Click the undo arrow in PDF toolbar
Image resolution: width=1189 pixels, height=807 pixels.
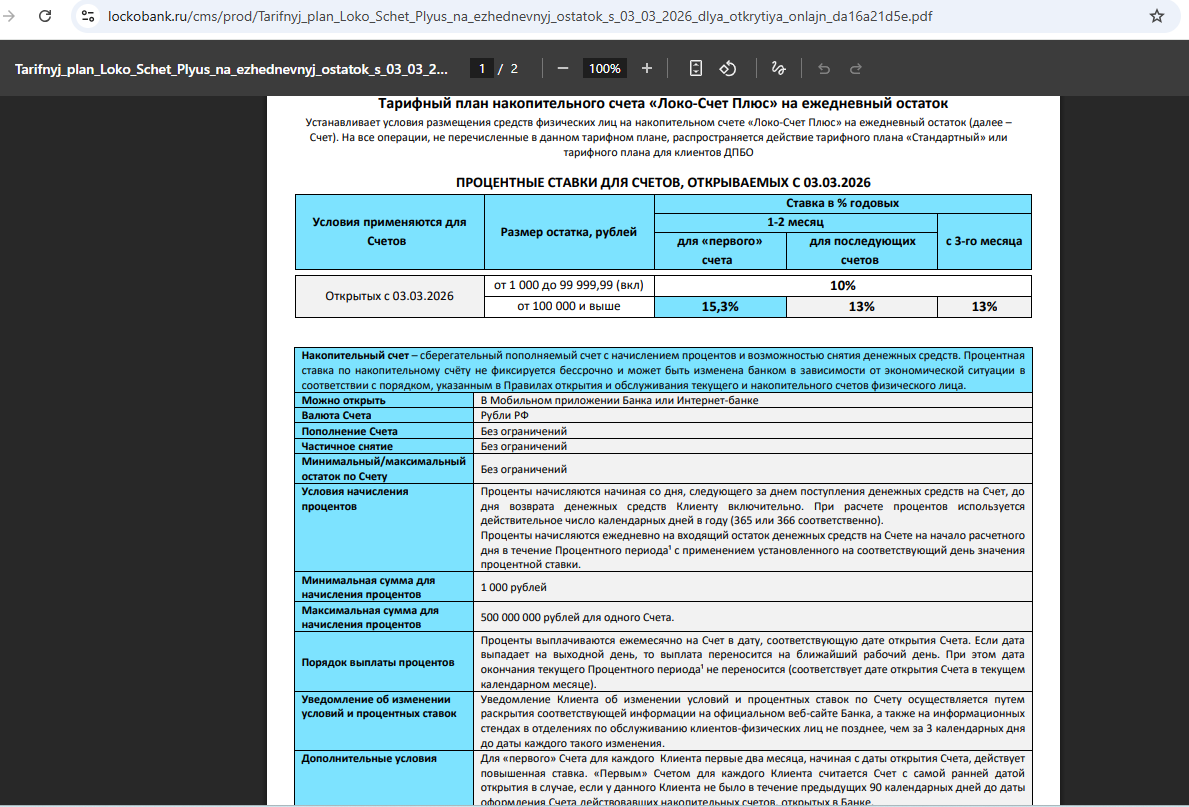(x=824, y=68)
